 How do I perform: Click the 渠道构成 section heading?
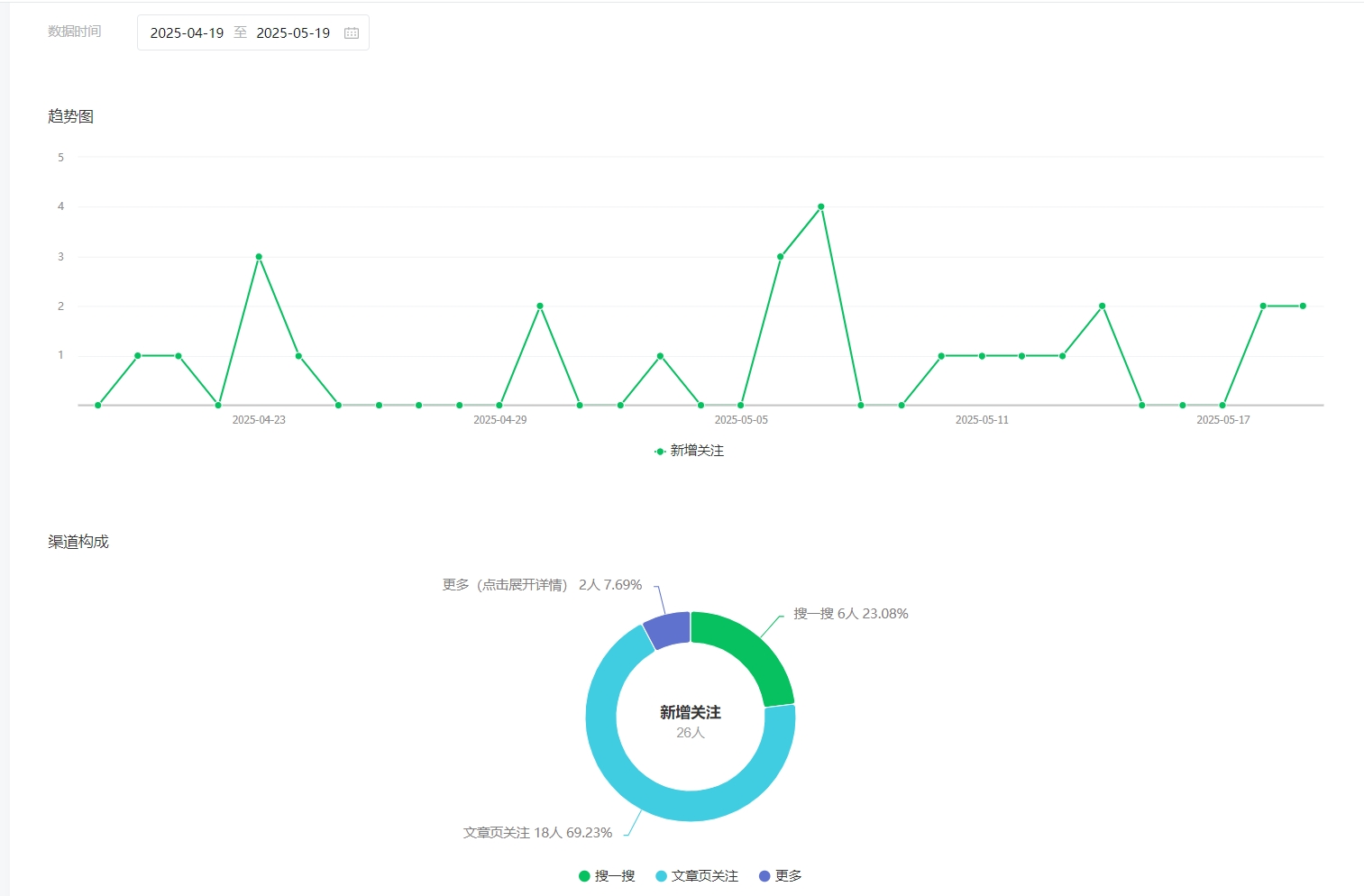(78, 542)
